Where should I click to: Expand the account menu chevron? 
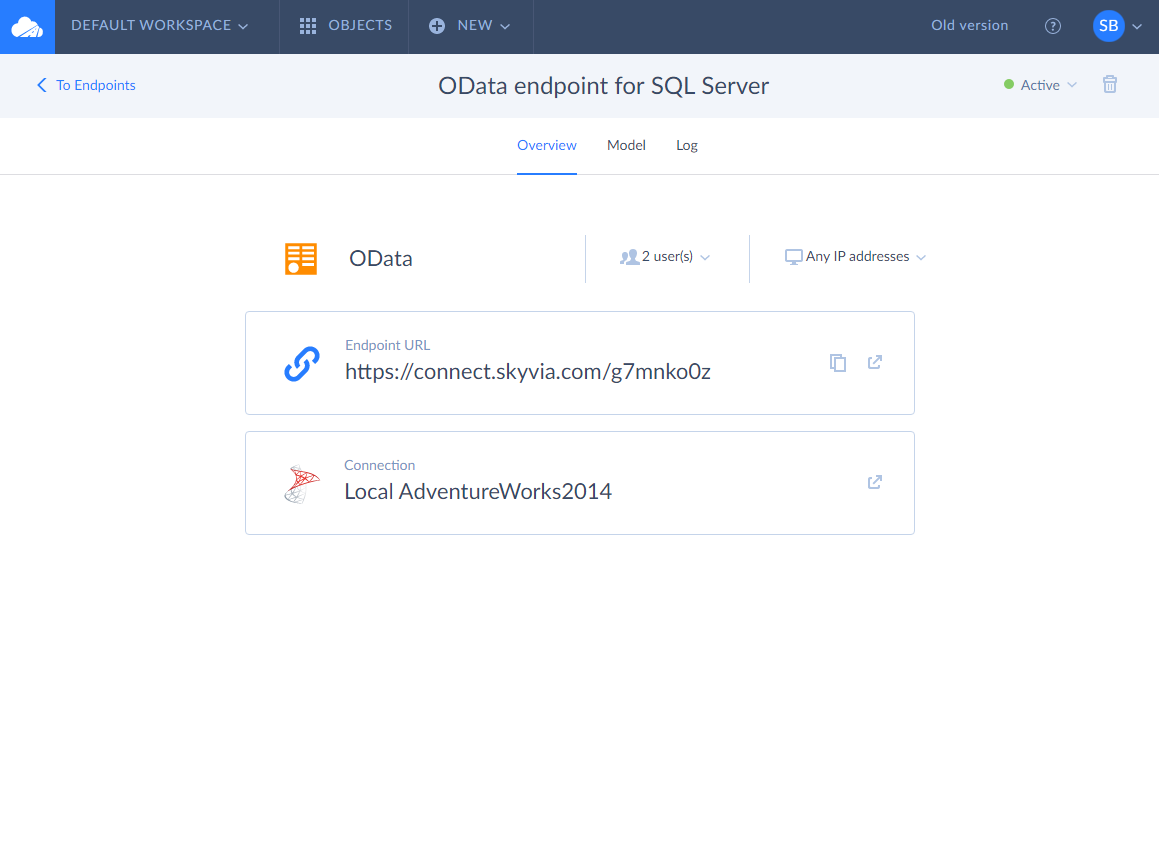point(1138,27)
